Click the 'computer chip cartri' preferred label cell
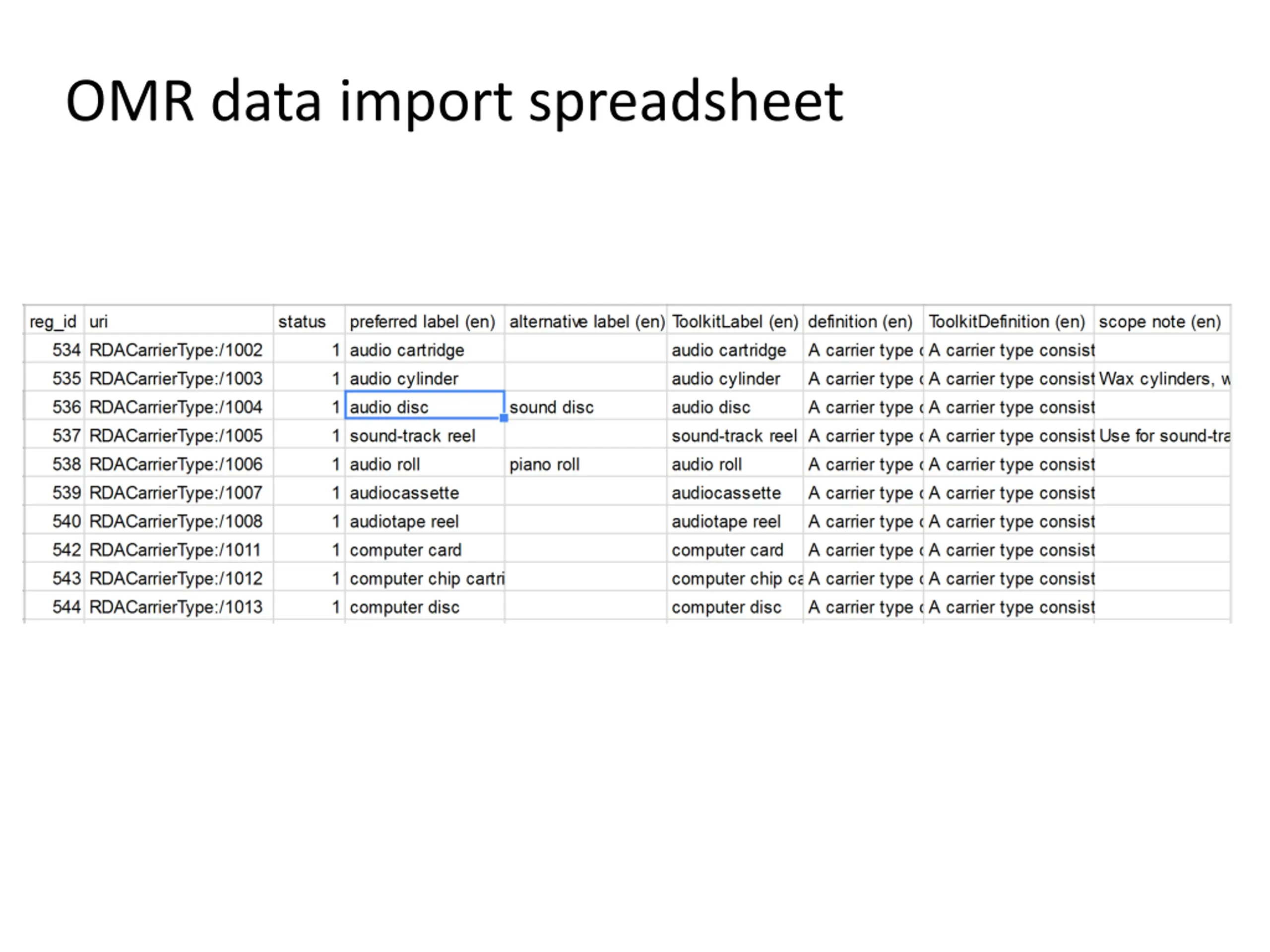This screenshot has height=952, width=1270. tap(424, 578)
